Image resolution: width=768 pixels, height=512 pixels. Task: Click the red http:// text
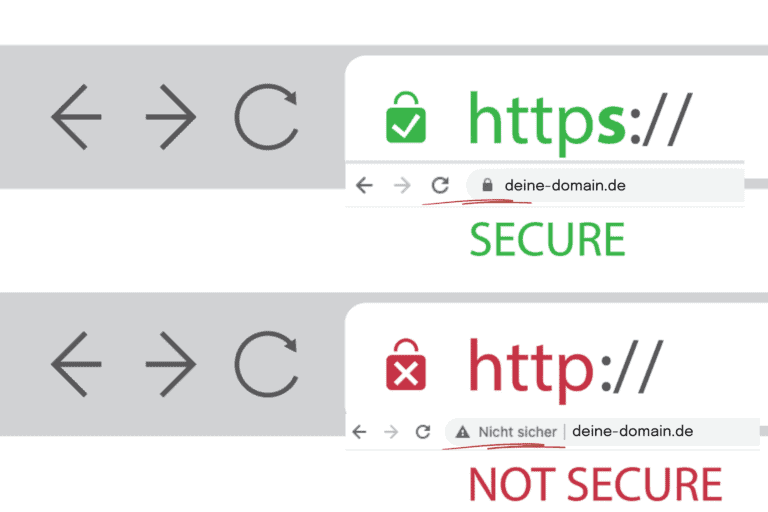coord(566,369)
